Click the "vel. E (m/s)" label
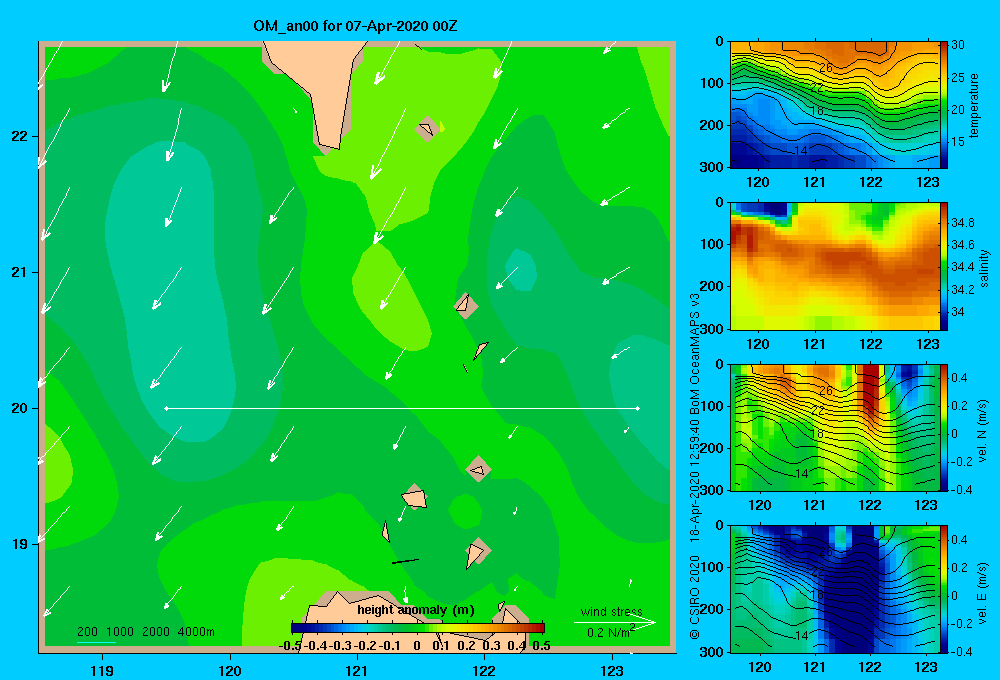Screen dimensions: 1000x680 pos(983,592)
